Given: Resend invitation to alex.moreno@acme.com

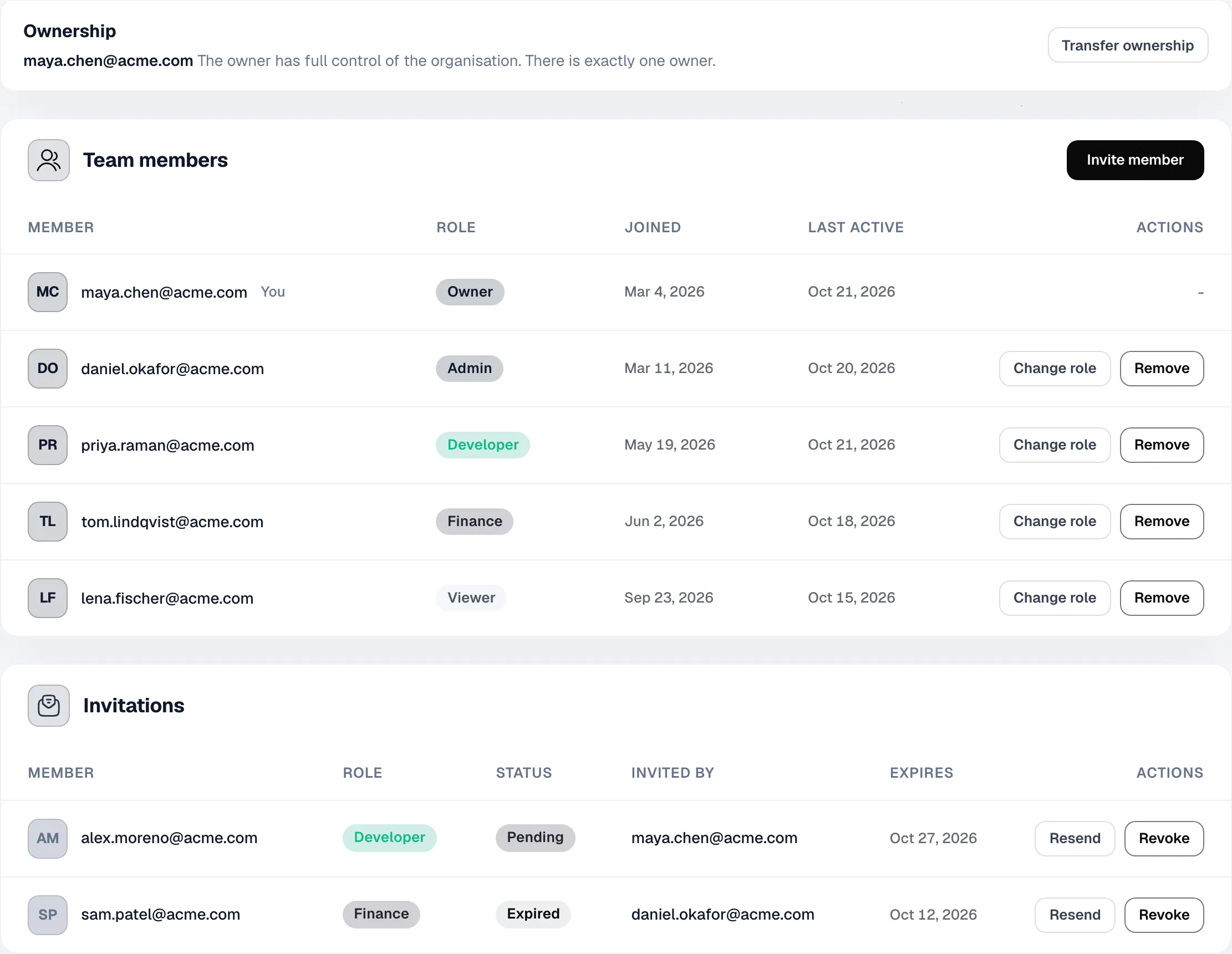Looking at the screenshot, I should coord(1075,838).
